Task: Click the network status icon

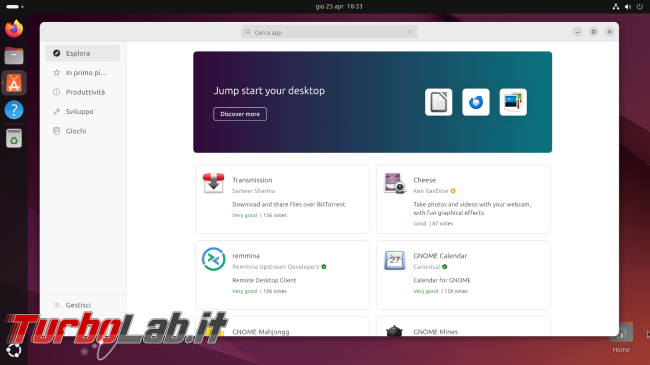Action: (616, 6)
